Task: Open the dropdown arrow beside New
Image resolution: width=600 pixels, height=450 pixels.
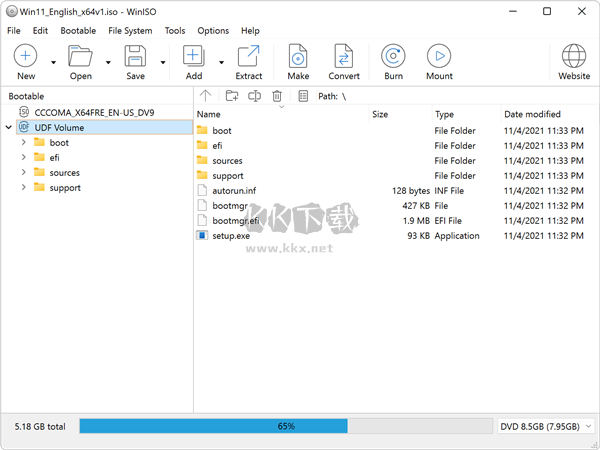Action: point(54,62)
